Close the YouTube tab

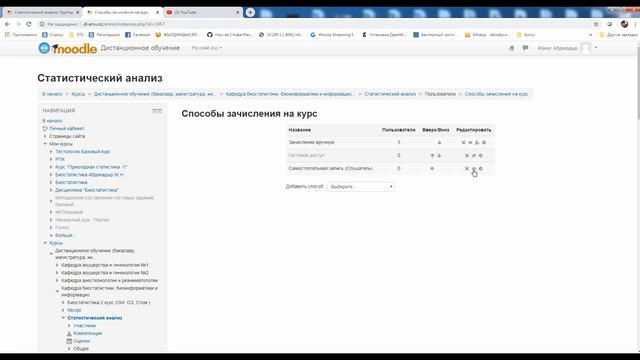tap(238, 12)
